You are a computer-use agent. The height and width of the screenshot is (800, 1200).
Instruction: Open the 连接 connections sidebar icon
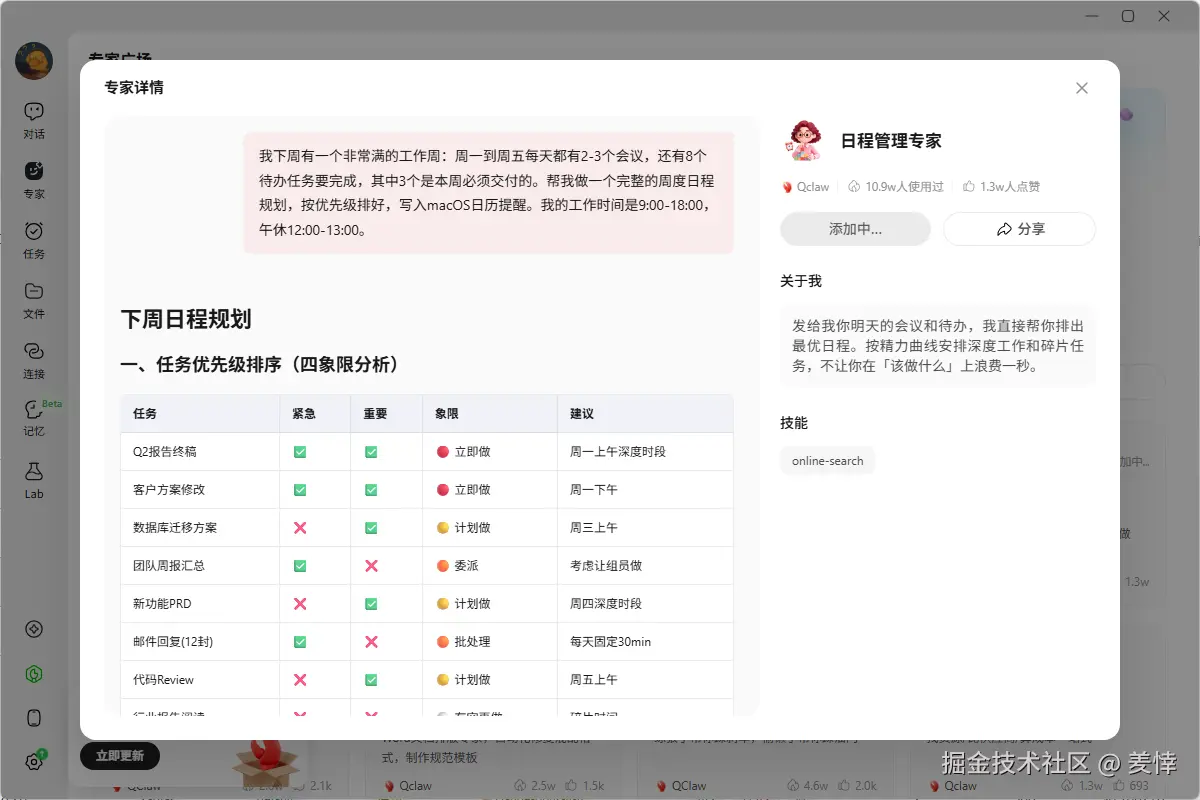coord(34,359)
